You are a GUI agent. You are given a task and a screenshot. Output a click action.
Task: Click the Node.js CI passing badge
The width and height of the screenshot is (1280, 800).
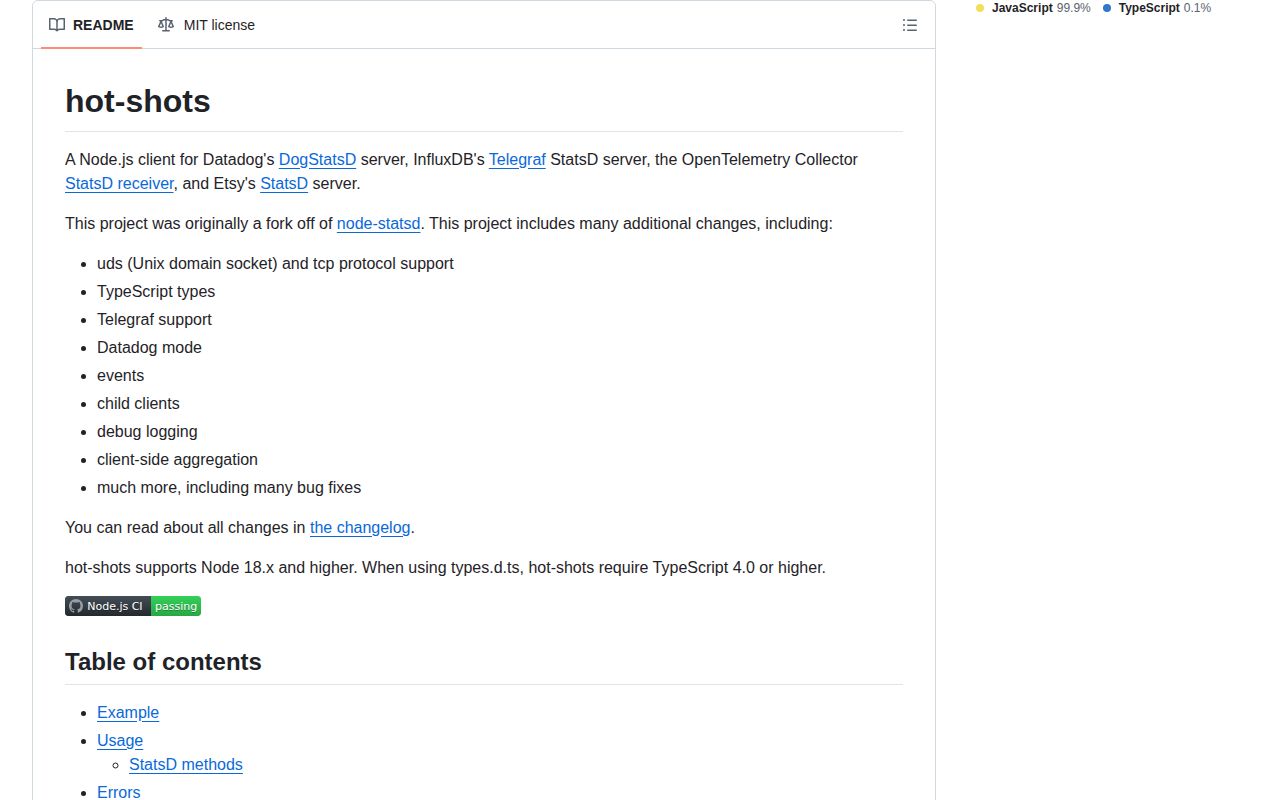point(133,606)
